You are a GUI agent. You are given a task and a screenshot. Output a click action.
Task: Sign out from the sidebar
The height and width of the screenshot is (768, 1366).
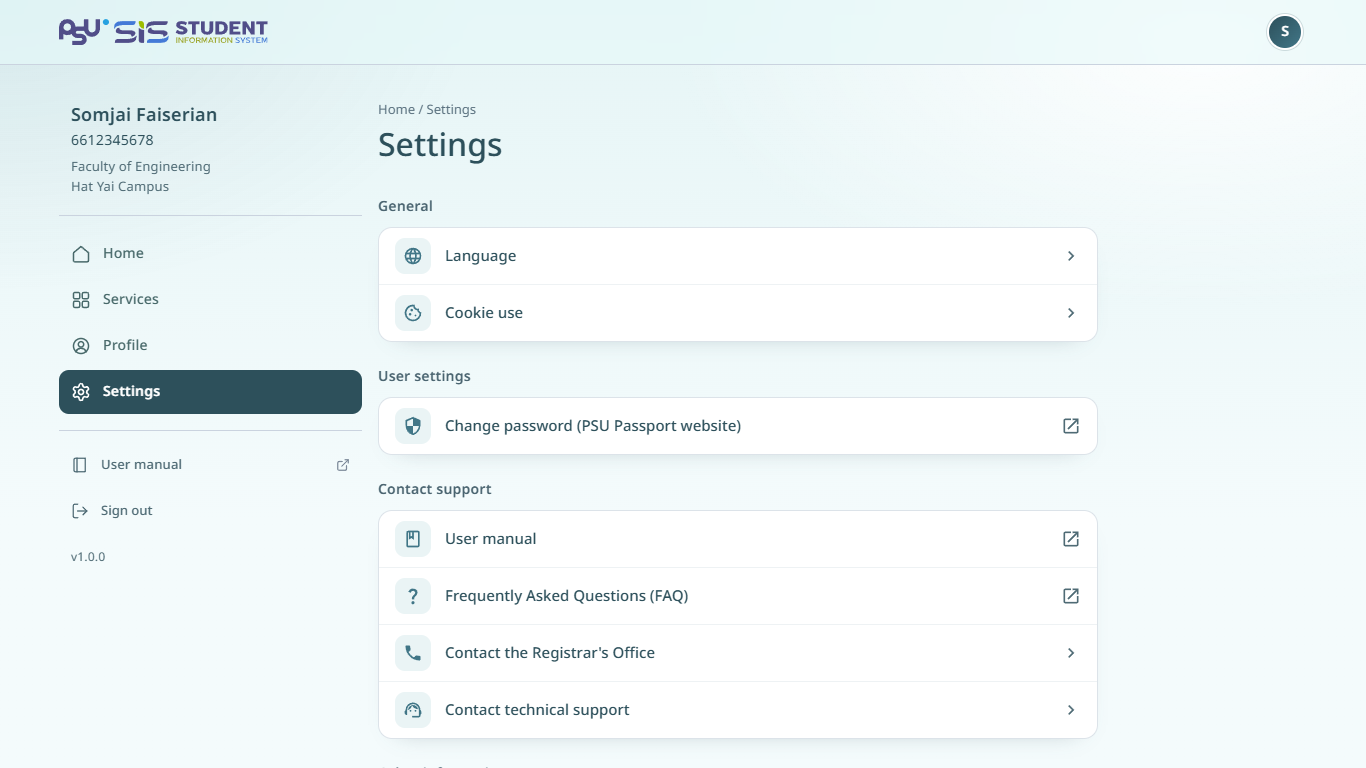tap(210, 511)
